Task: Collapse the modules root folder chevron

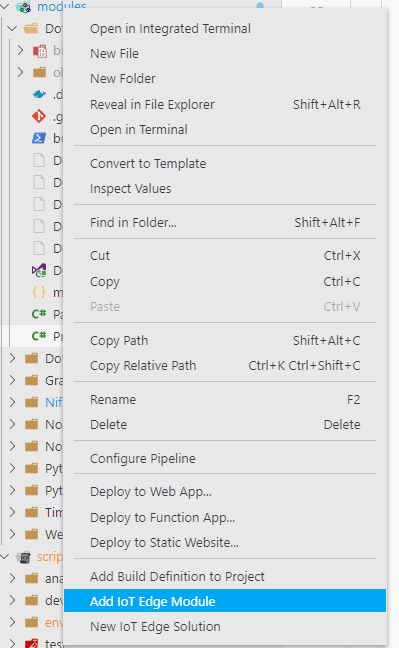Action: click(x=5, y=6)
